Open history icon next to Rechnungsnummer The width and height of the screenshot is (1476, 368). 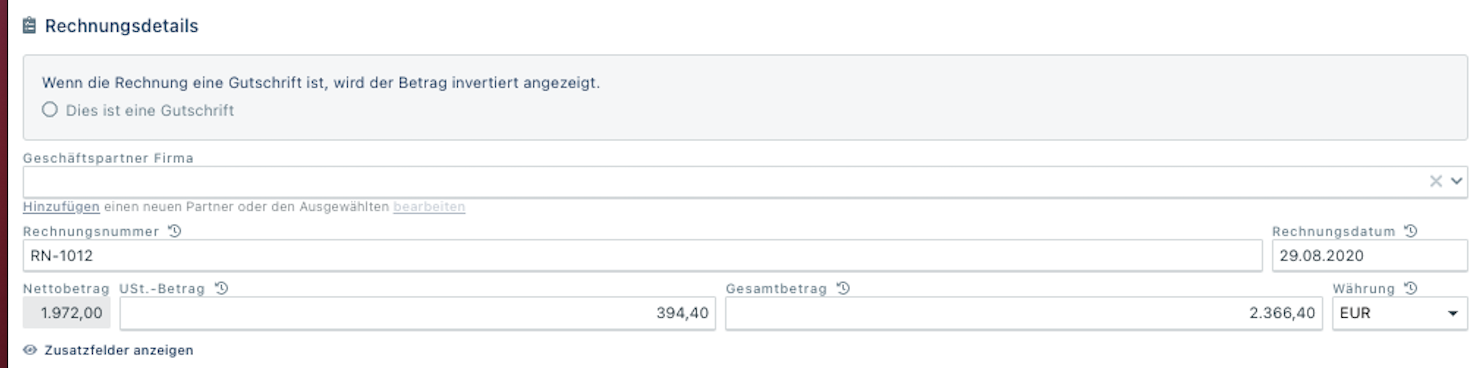(174, 232)
